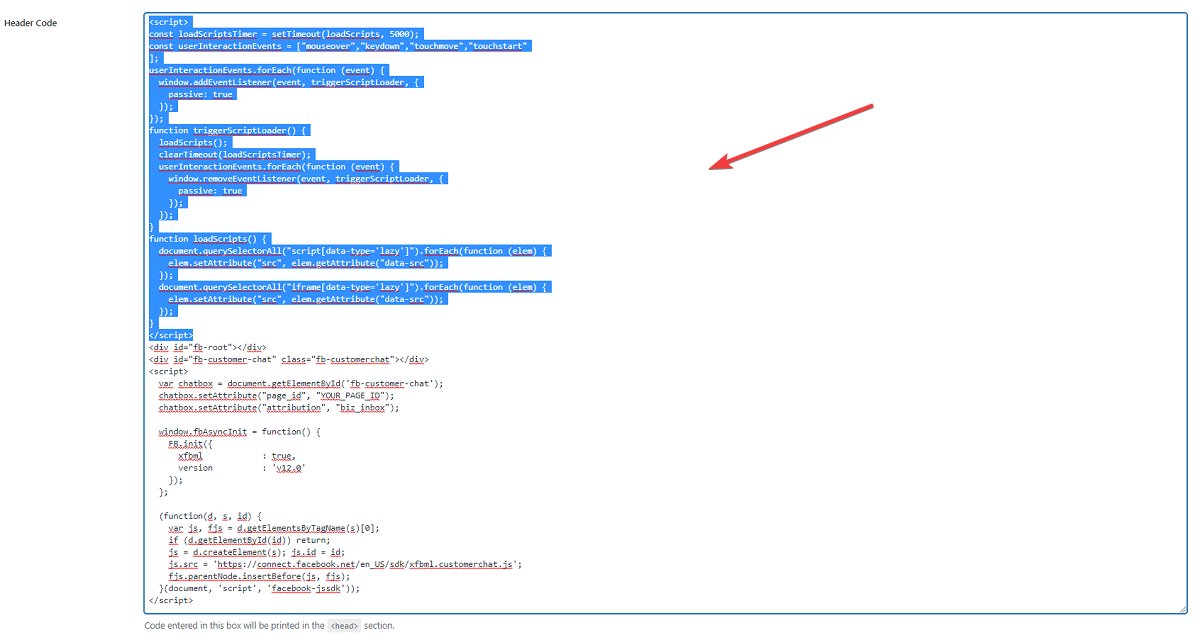Click the head code tag below the box
This screenshot has width=1200, height=640.
click(x=344, y=625)
